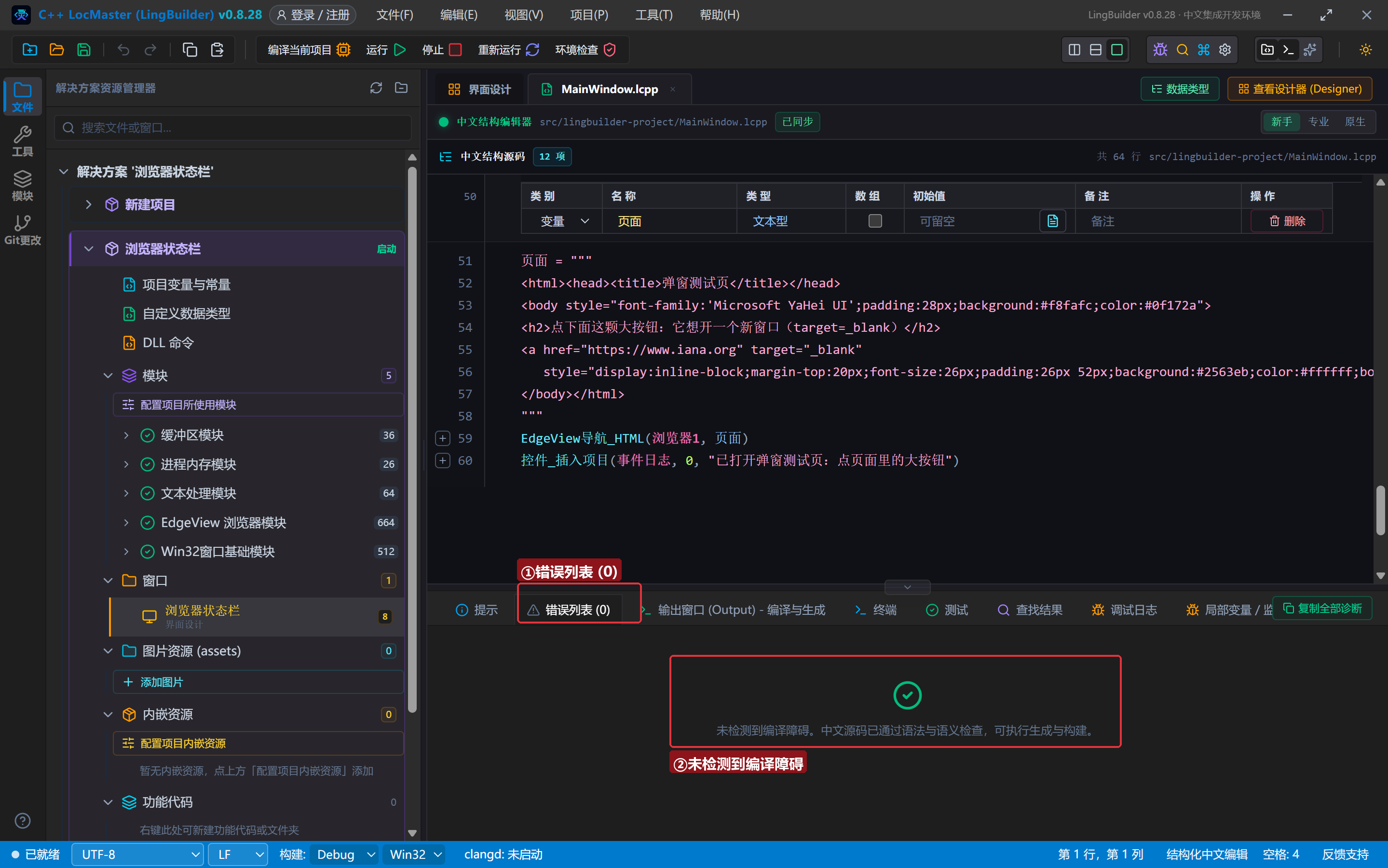Image resolution: width=1388 pixels, height=868 pixels.
Task: Switch editor mode to 专业
Action: 1318,122
